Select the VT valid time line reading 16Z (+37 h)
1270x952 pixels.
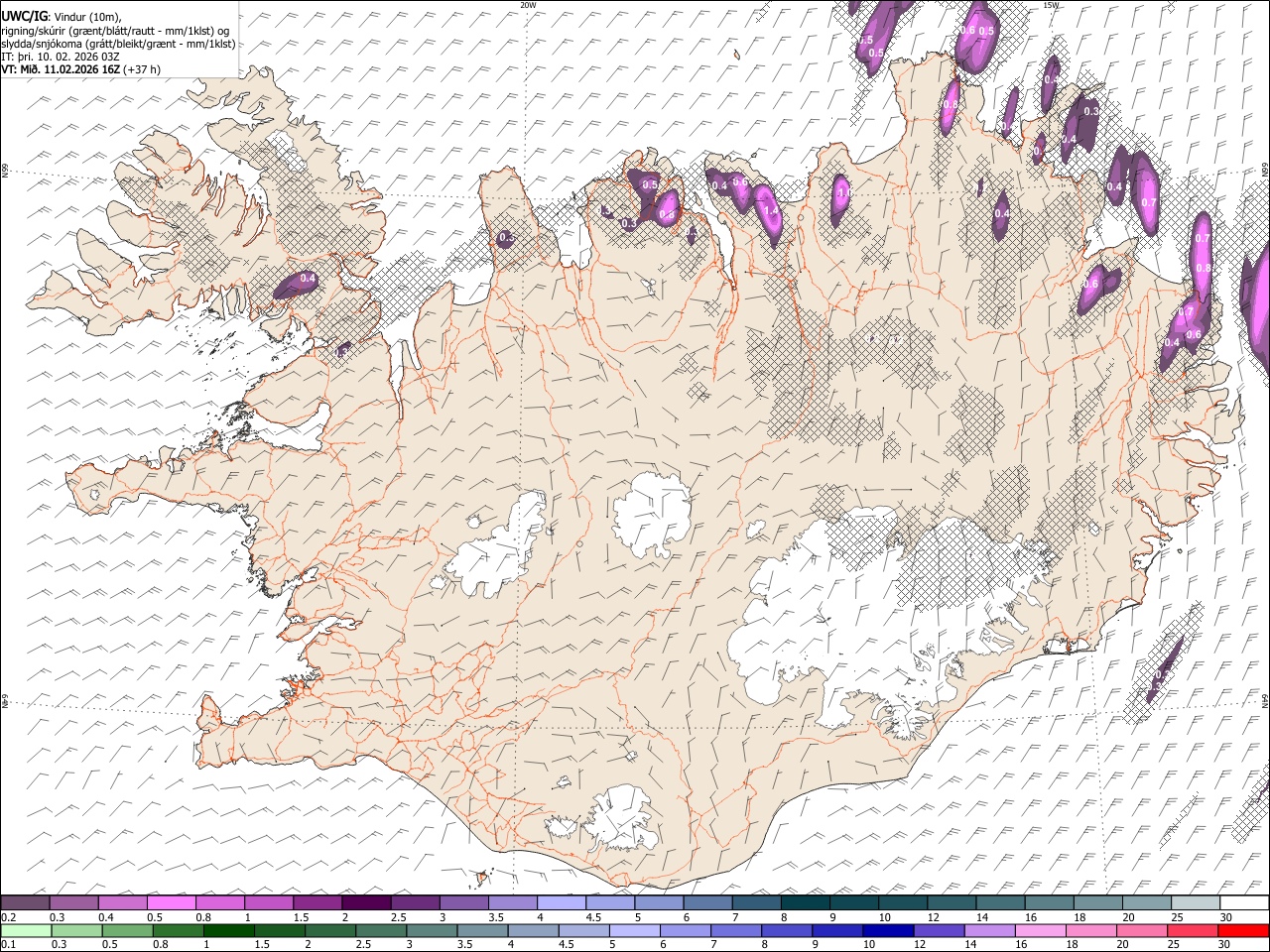pos(81,69)
